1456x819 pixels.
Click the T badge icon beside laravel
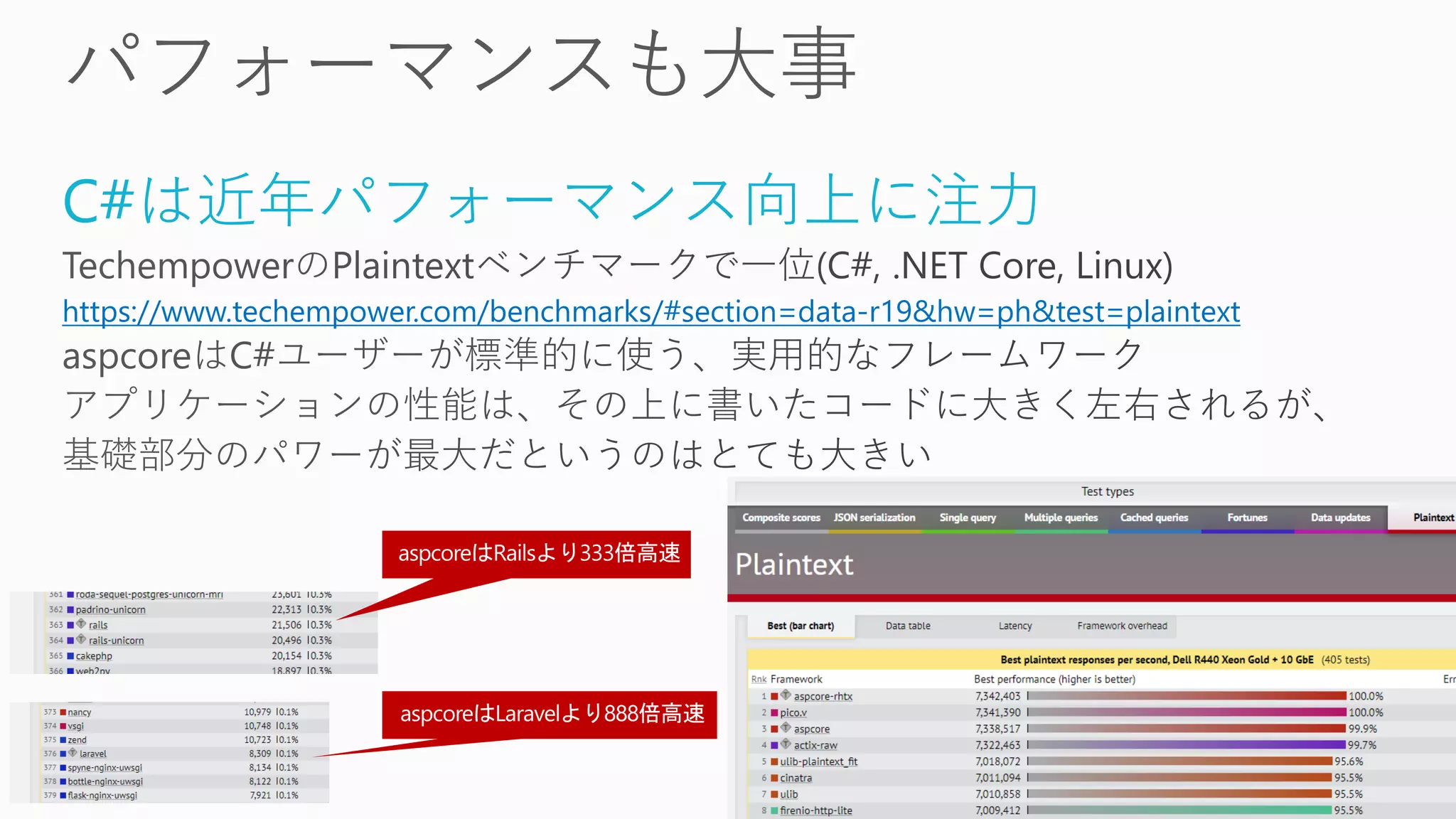(73, 752)
